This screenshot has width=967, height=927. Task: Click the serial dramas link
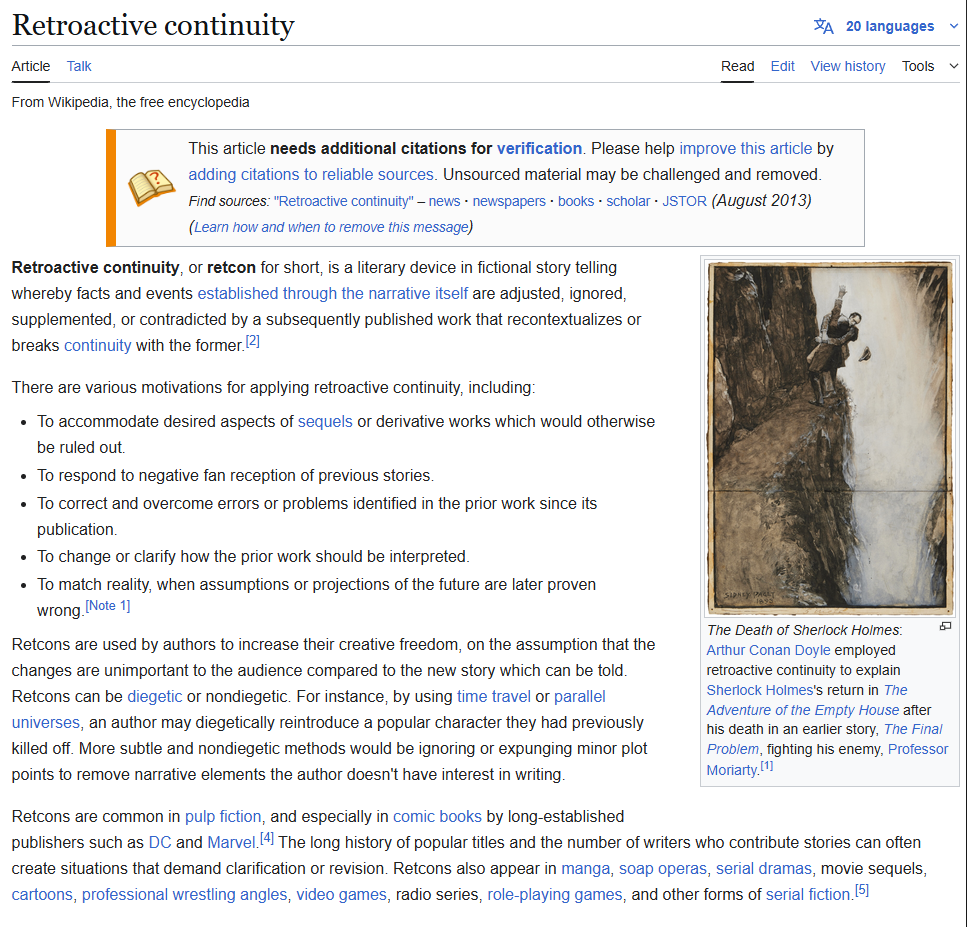(x=763, y=868)
